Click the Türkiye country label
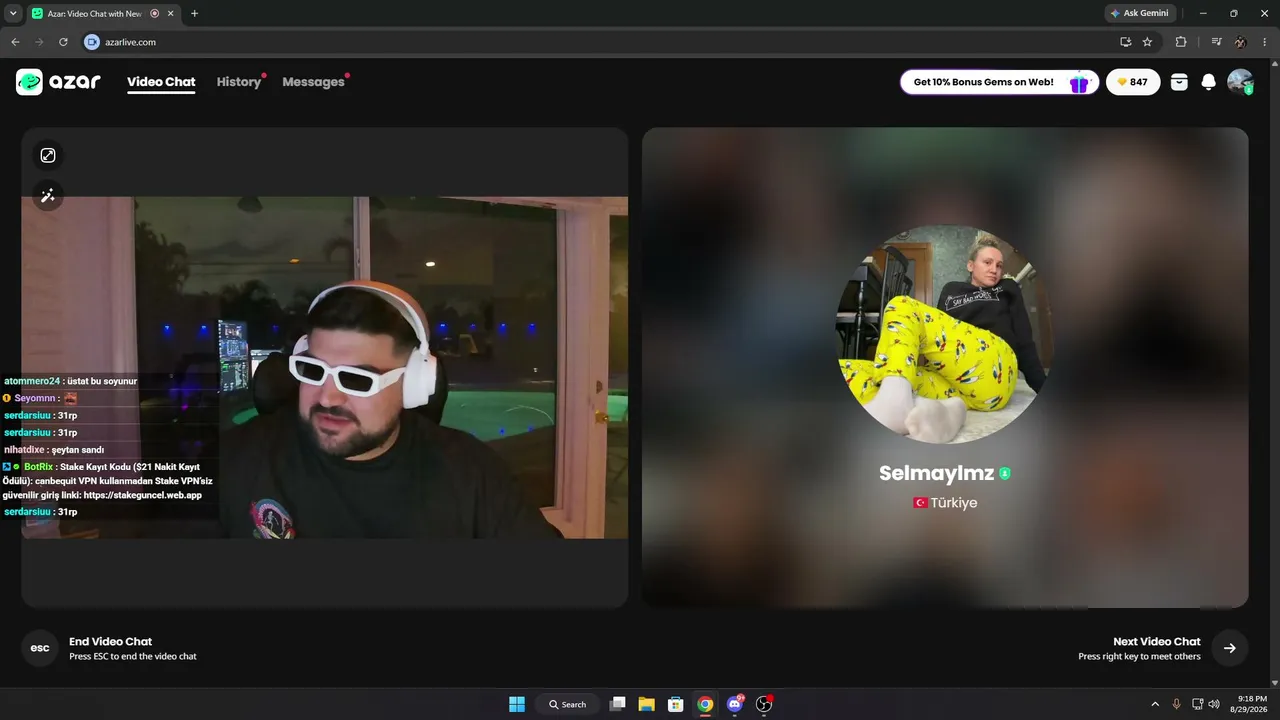This screenshot has width=1280, height=720. click(x=954, y=503)
